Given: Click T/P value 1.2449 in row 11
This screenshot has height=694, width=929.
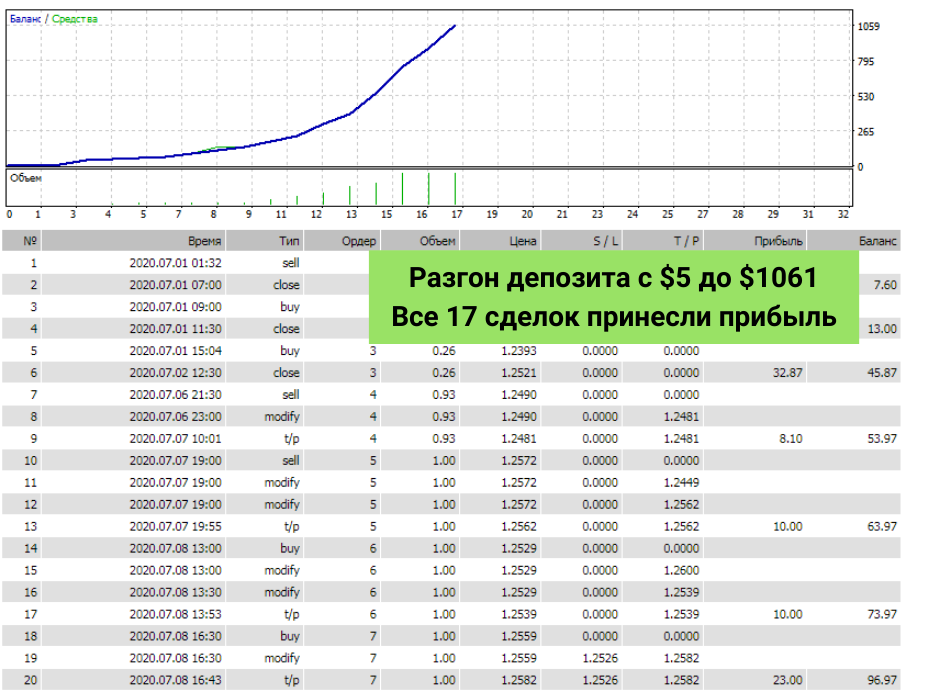Looking at the screenshot, I should 681,482.
